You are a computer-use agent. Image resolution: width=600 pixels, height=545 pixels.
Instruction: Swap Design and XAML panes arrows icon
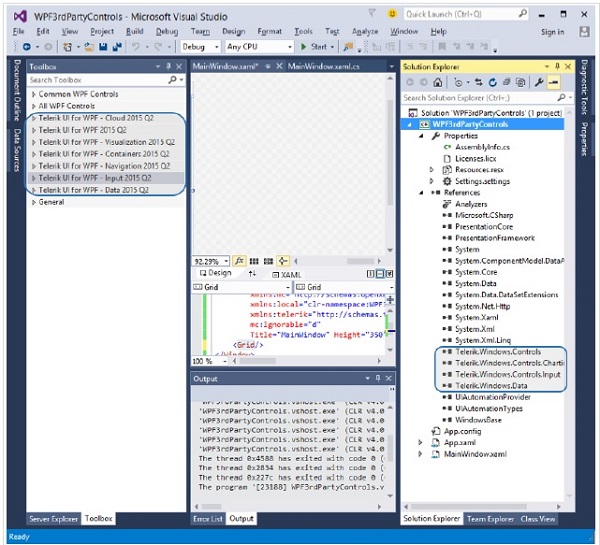click(252, 273)
